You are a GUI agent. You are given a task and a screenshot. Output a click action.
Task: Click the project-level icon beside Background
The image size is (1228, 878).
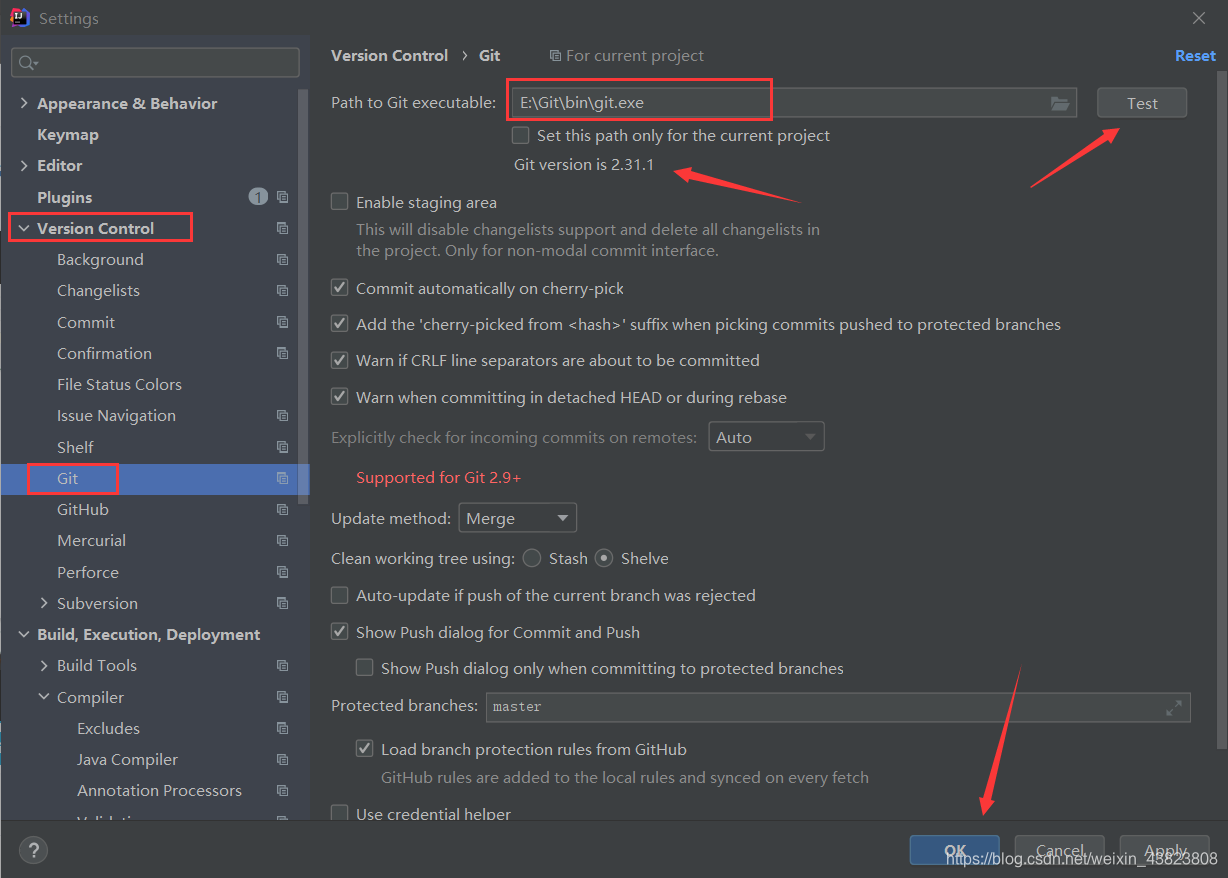pos(283,260)
